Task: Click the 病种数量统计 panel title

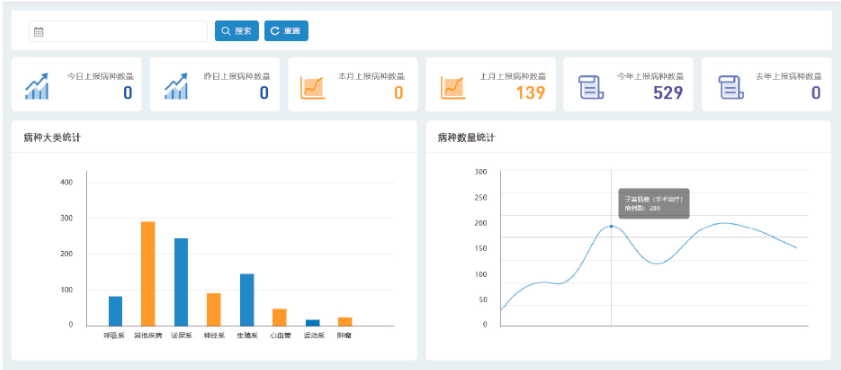Action: [466, 138]
